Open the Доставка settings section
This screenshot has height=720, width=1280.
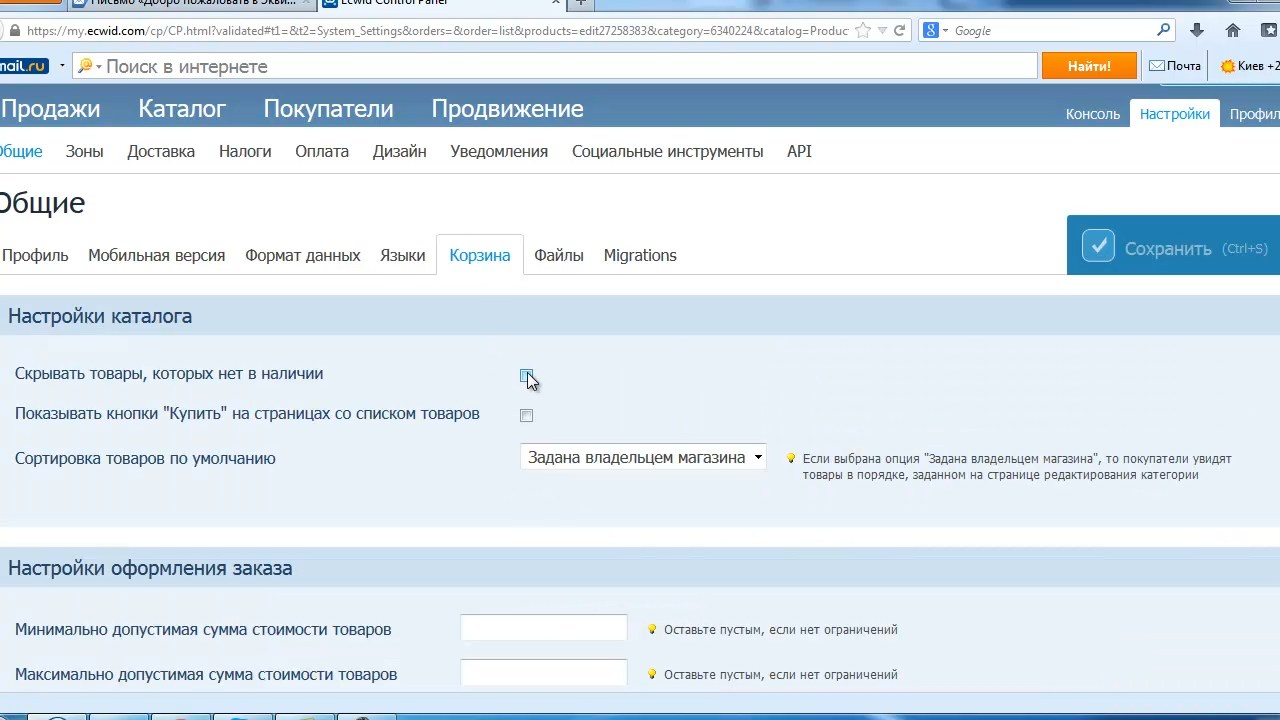[x=161, y=152]
